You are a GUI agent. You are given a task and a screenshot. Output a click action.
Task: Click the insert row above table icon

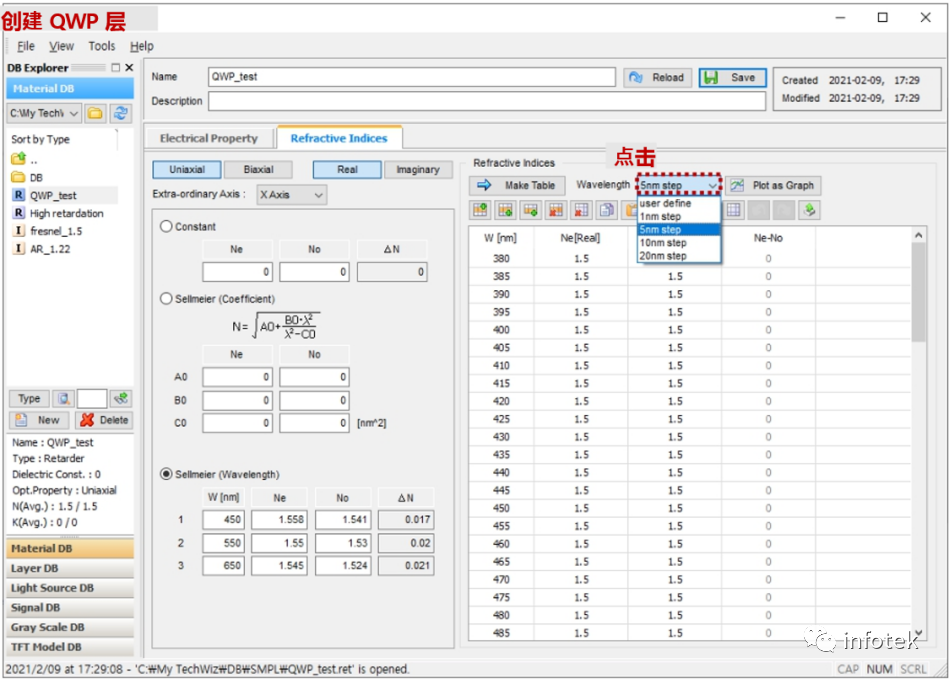481,210
